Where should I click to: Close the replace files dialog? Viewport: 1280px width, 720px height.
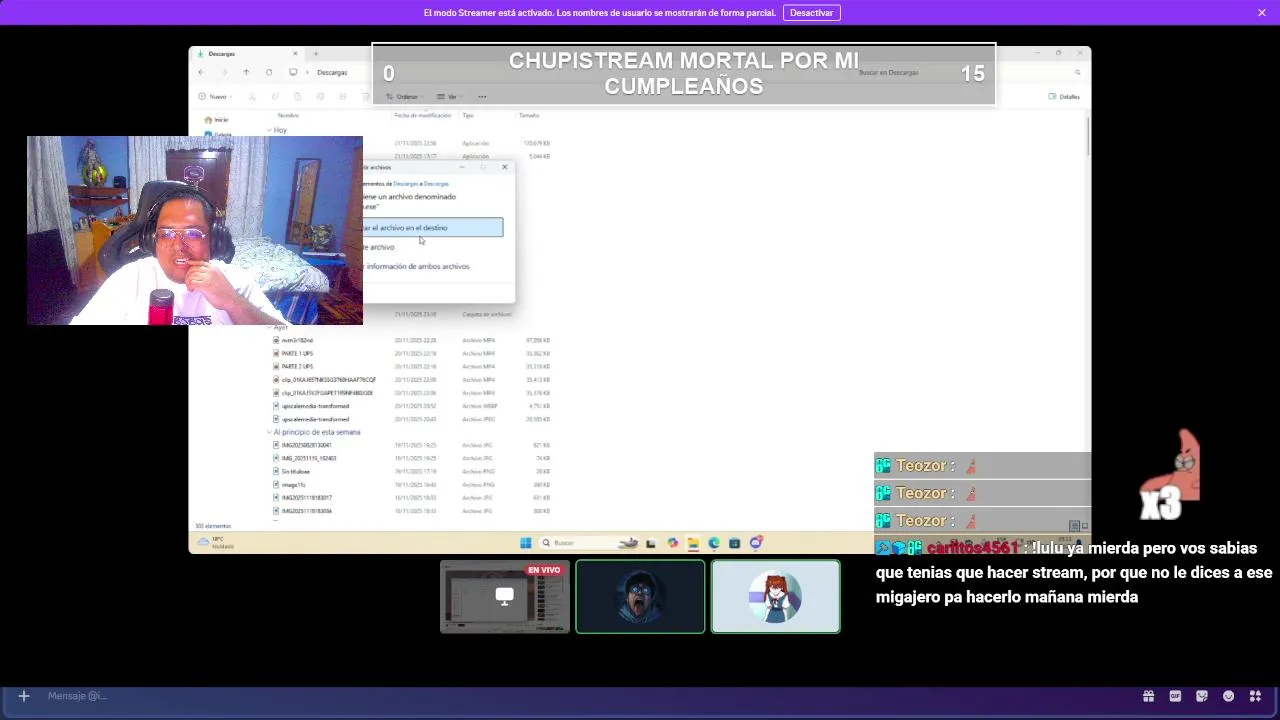[505, 167]
